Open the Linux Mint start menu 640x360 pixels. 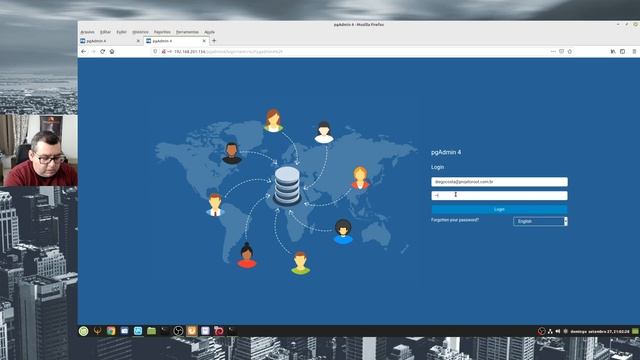84,331
